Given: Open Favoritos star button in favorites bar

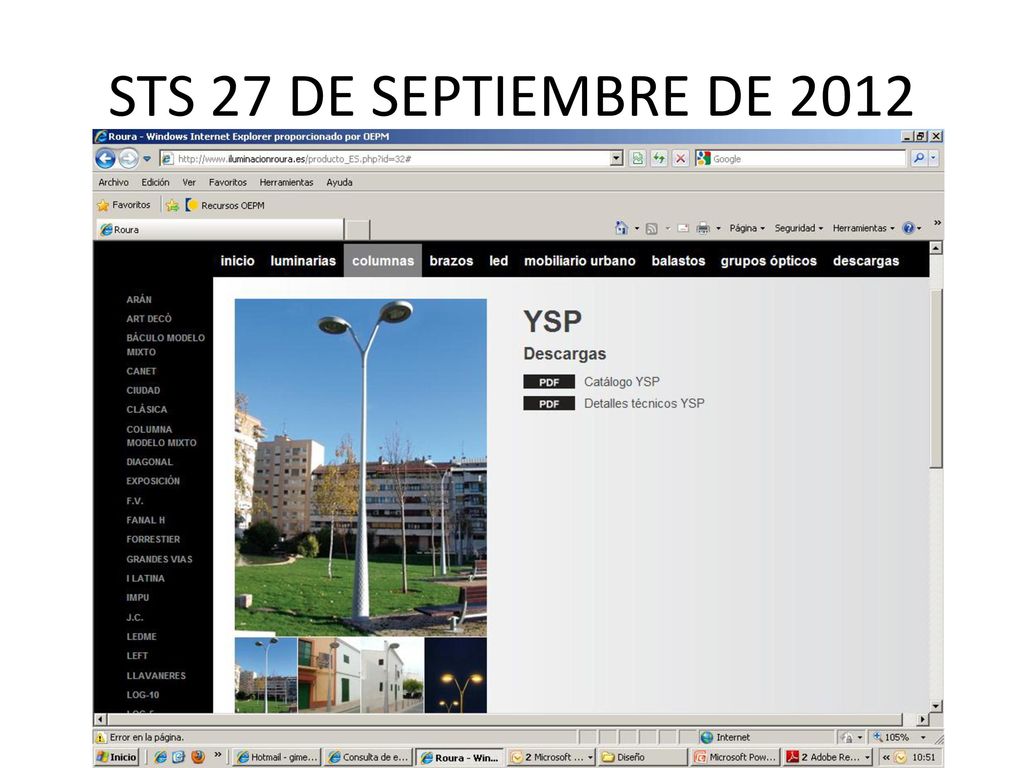Looking at the screenshot, I should [x=124, y=205].
